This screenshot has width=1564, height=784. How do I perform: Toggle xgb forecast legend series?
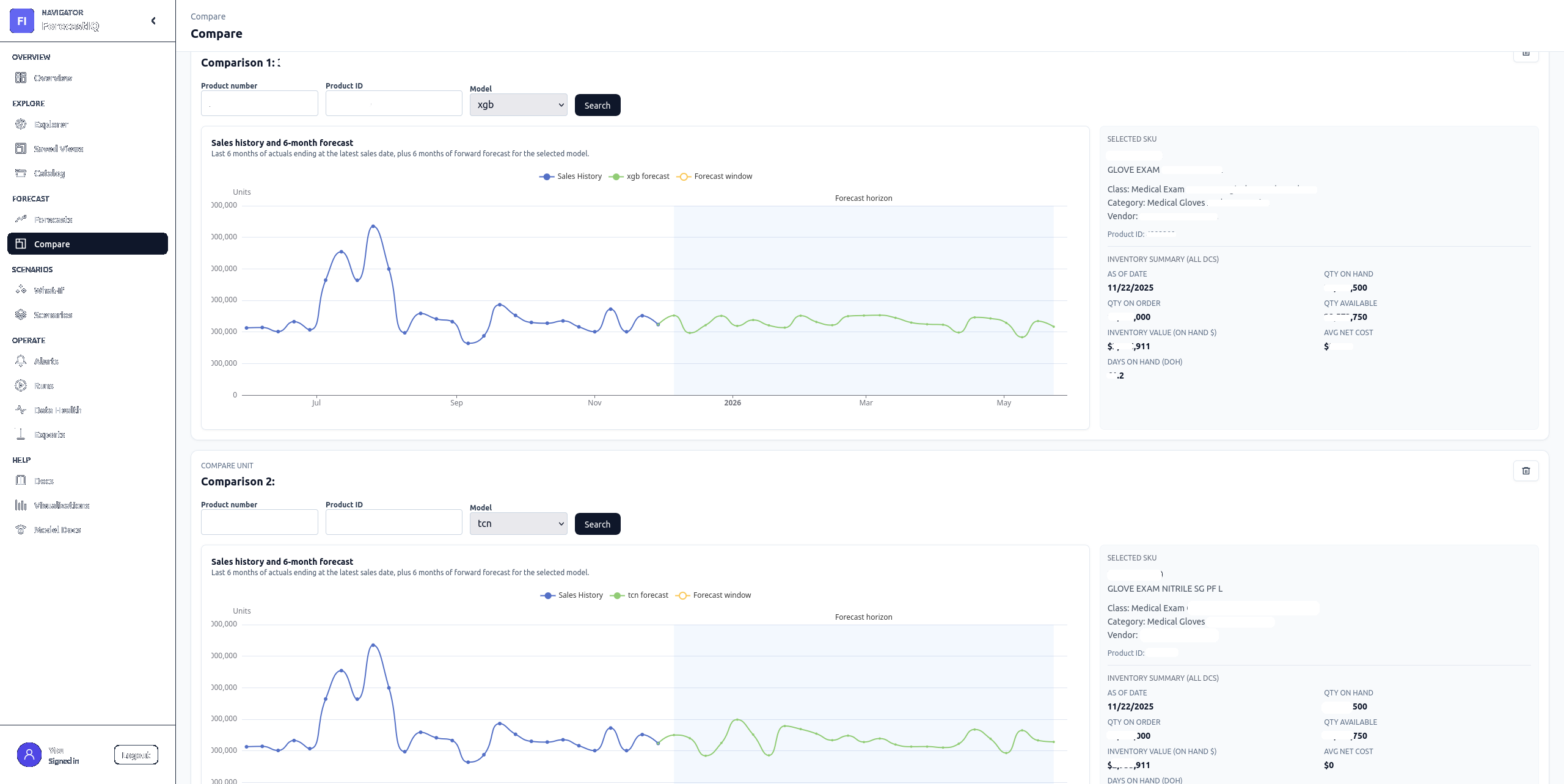pos(639,176)
